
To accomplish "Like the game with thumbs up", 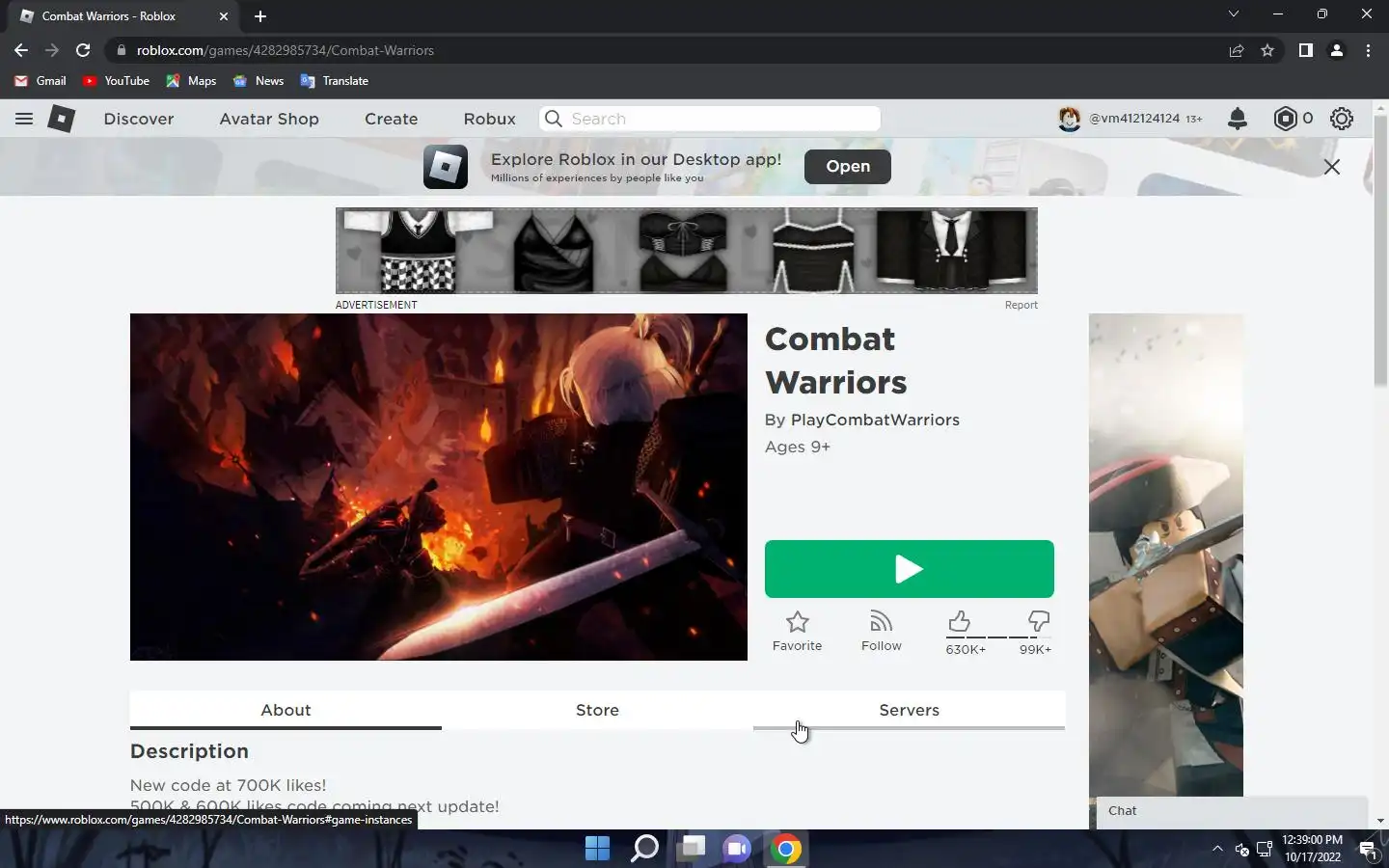I will [959, 621].
